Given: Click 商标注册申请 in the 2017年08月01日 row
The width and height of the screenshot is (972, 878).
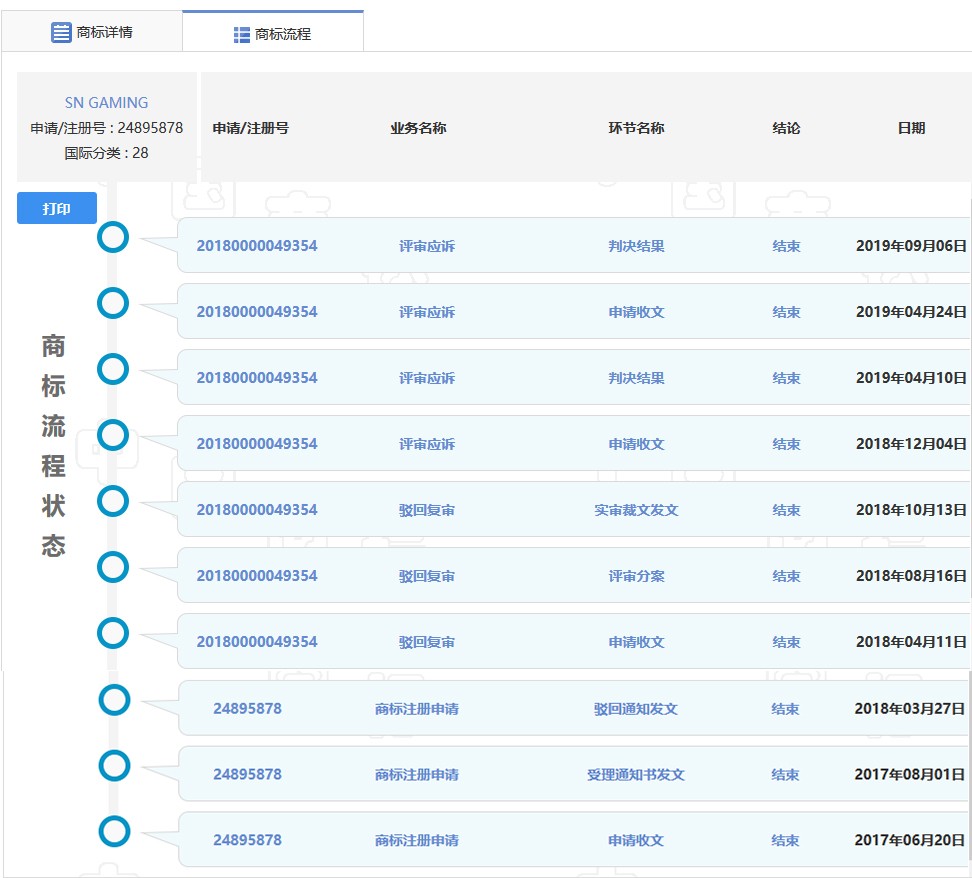Looking at the screenshot, I should [417, 774].
